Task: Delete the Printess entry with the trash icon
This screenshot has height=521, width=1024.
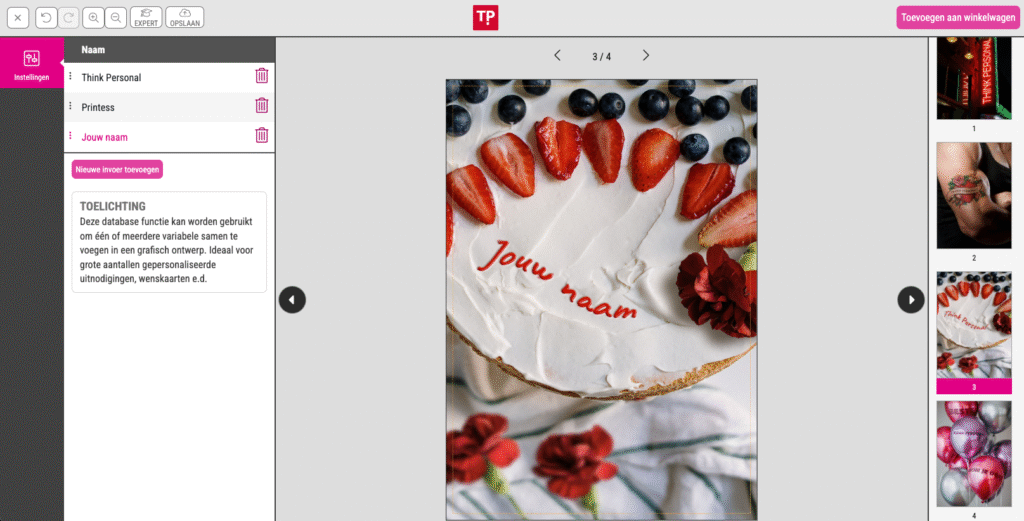Action: pyautogui.click(x=261, y=106)
